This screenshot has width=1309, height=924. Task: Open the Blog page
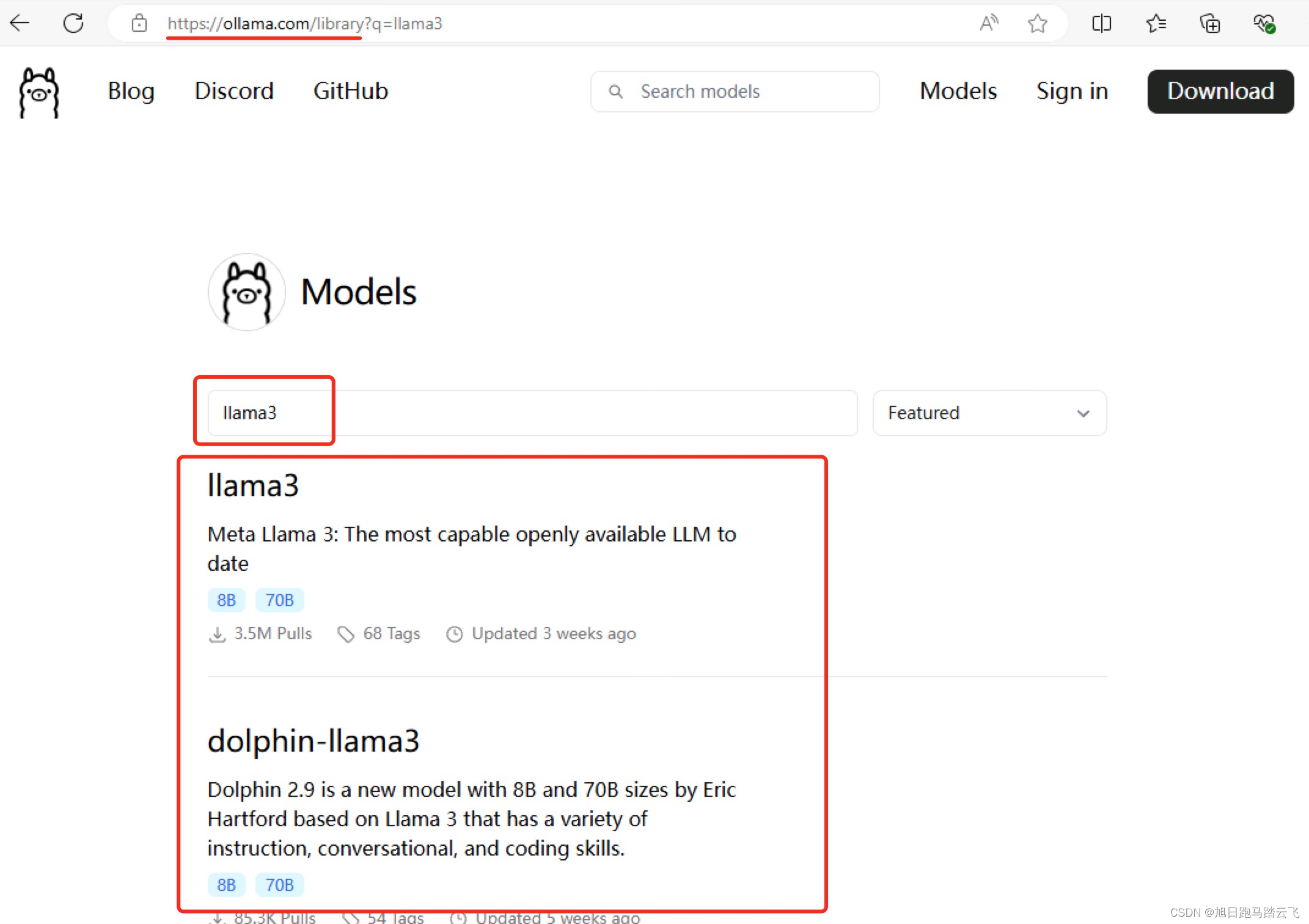pos(131,91)
